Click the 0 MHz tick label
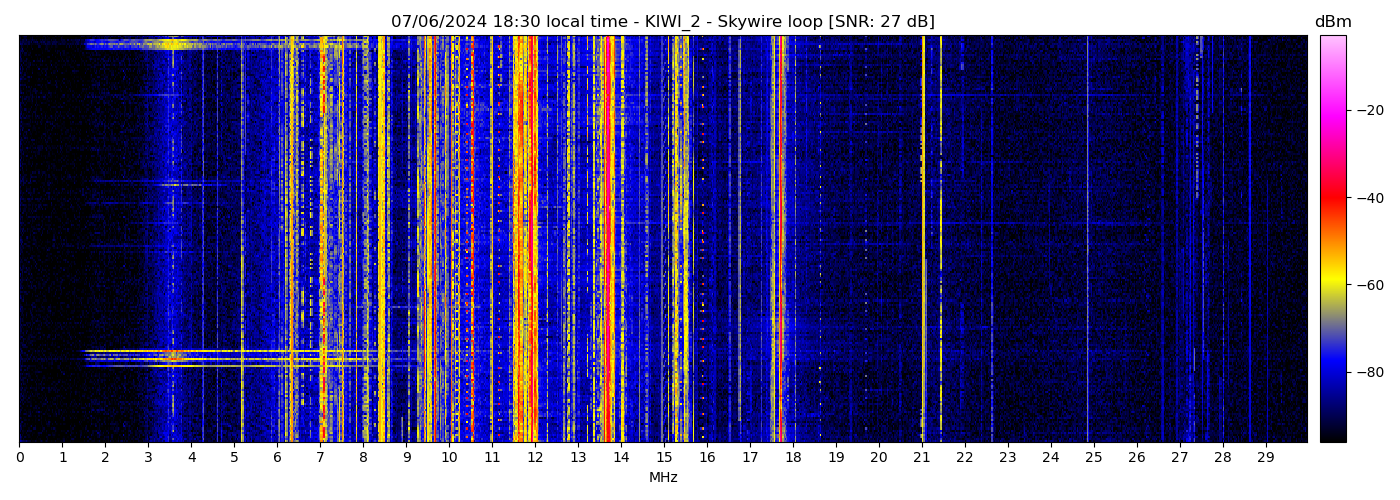1400x500 pixels. 19,458
